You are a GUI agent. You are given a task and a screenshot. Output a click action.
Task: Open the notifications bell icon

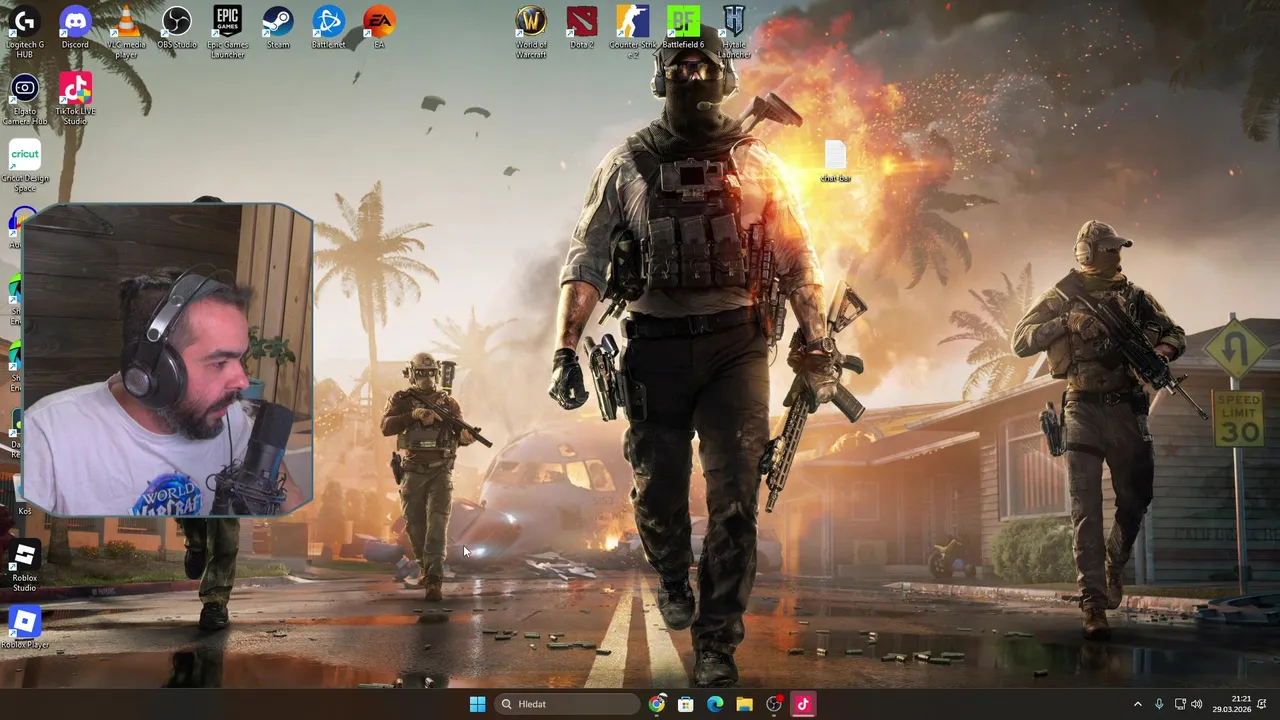pyautogui.click(x=1262, y=704)
